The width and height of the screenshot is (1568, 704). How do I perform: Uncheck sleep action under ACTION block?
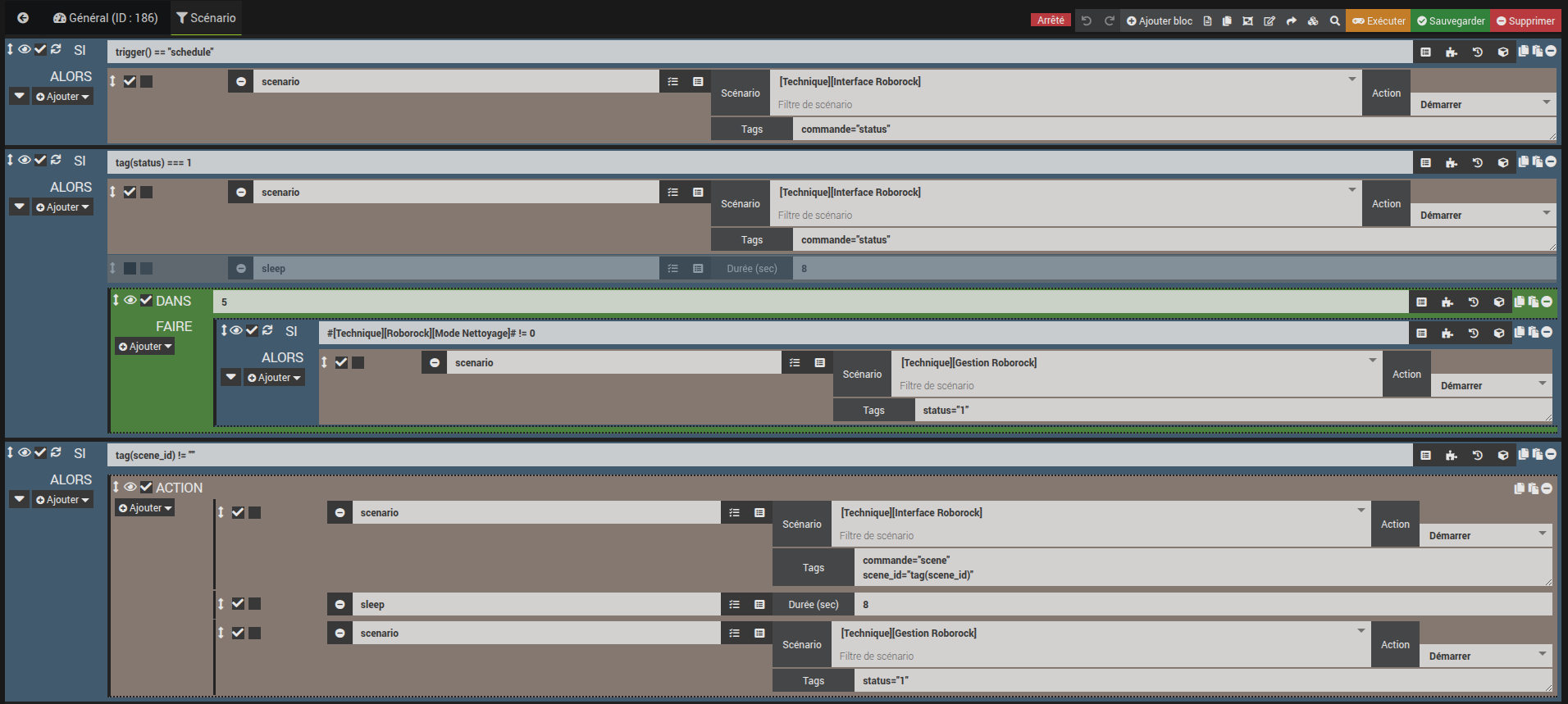(238, 604)
